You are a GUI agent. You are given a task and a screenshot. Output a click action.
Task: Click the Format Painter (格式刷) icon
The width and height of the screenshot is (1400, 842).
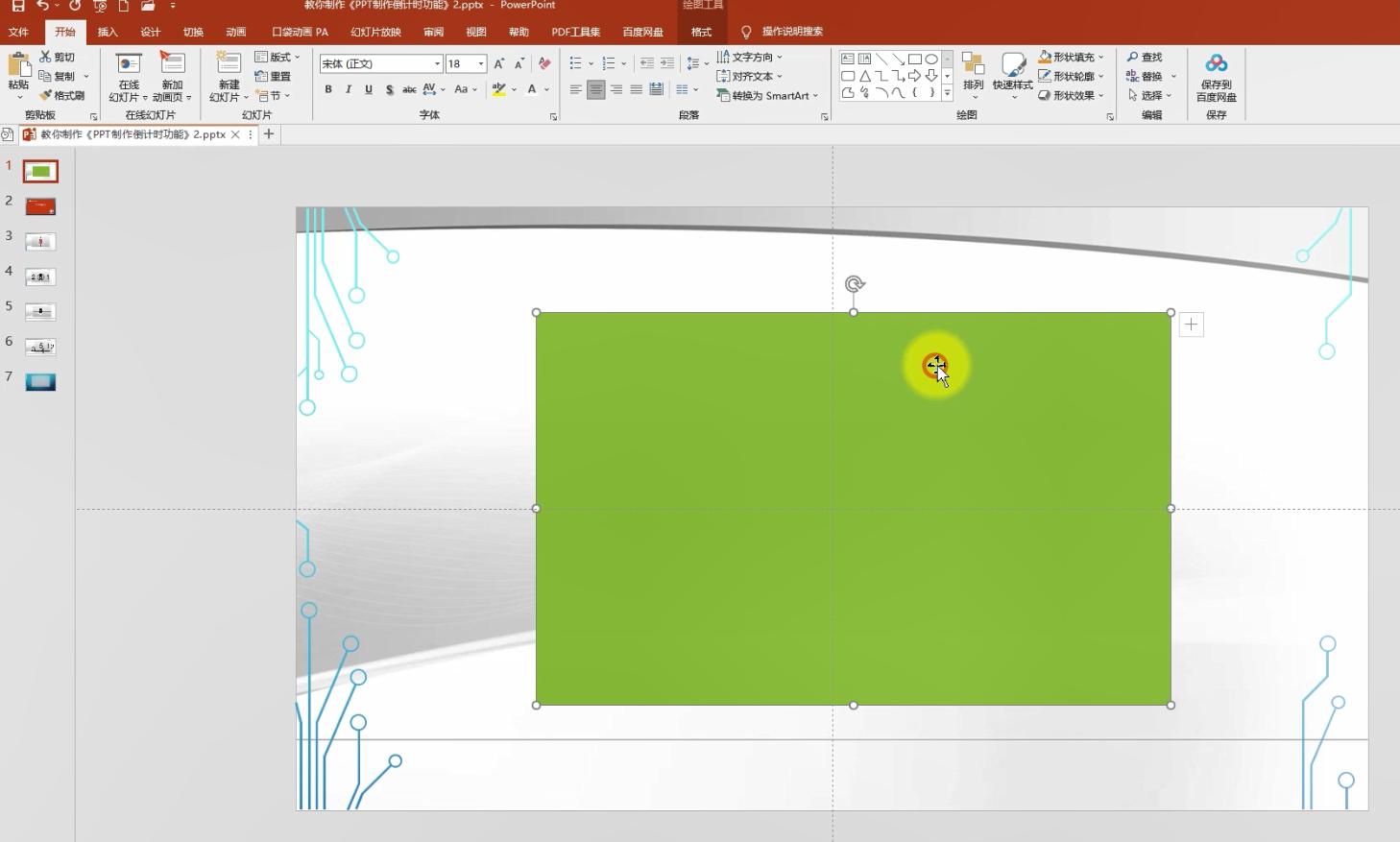pos(45,95)
